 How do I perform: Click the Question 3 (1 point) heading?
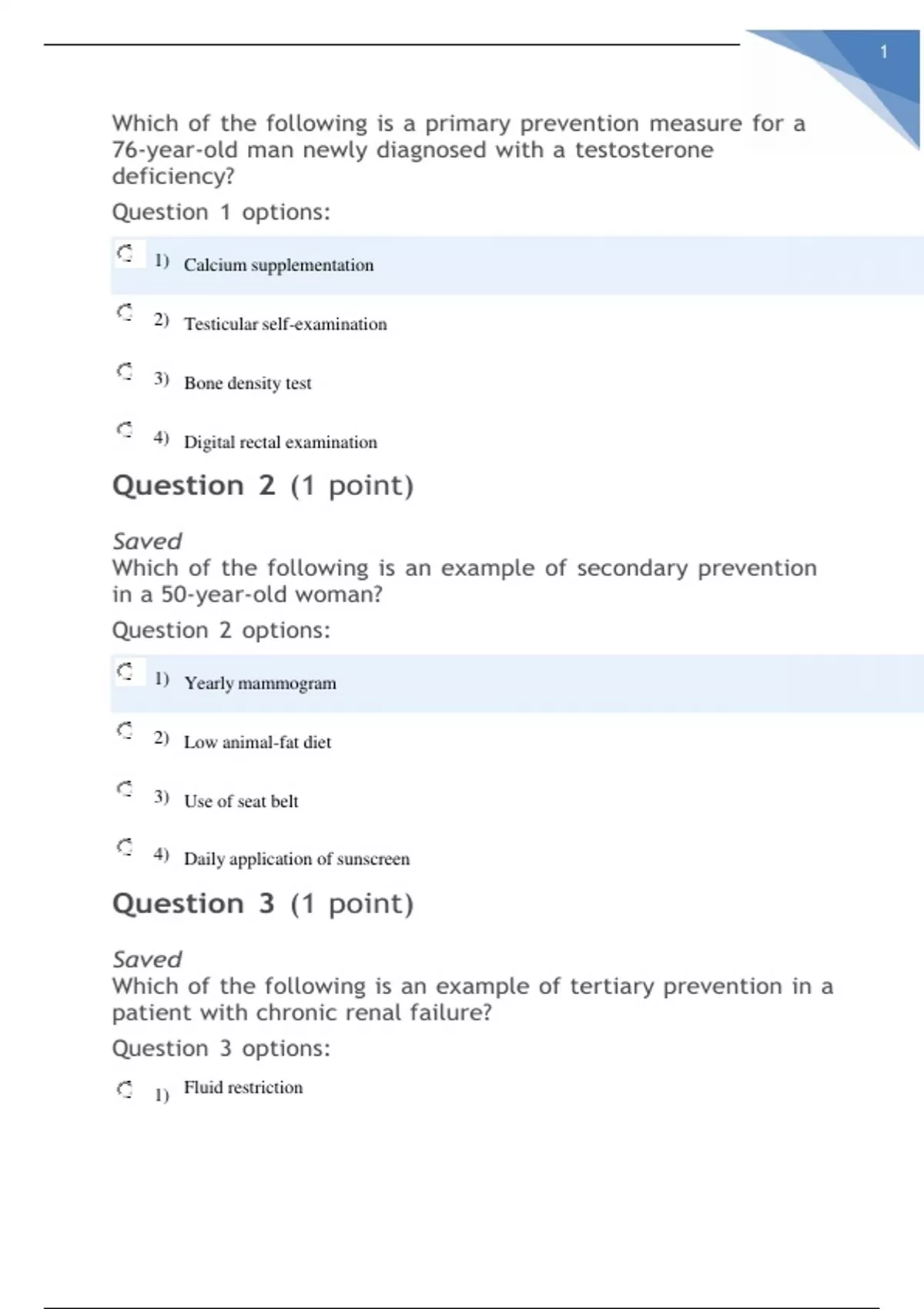point(263,904)
